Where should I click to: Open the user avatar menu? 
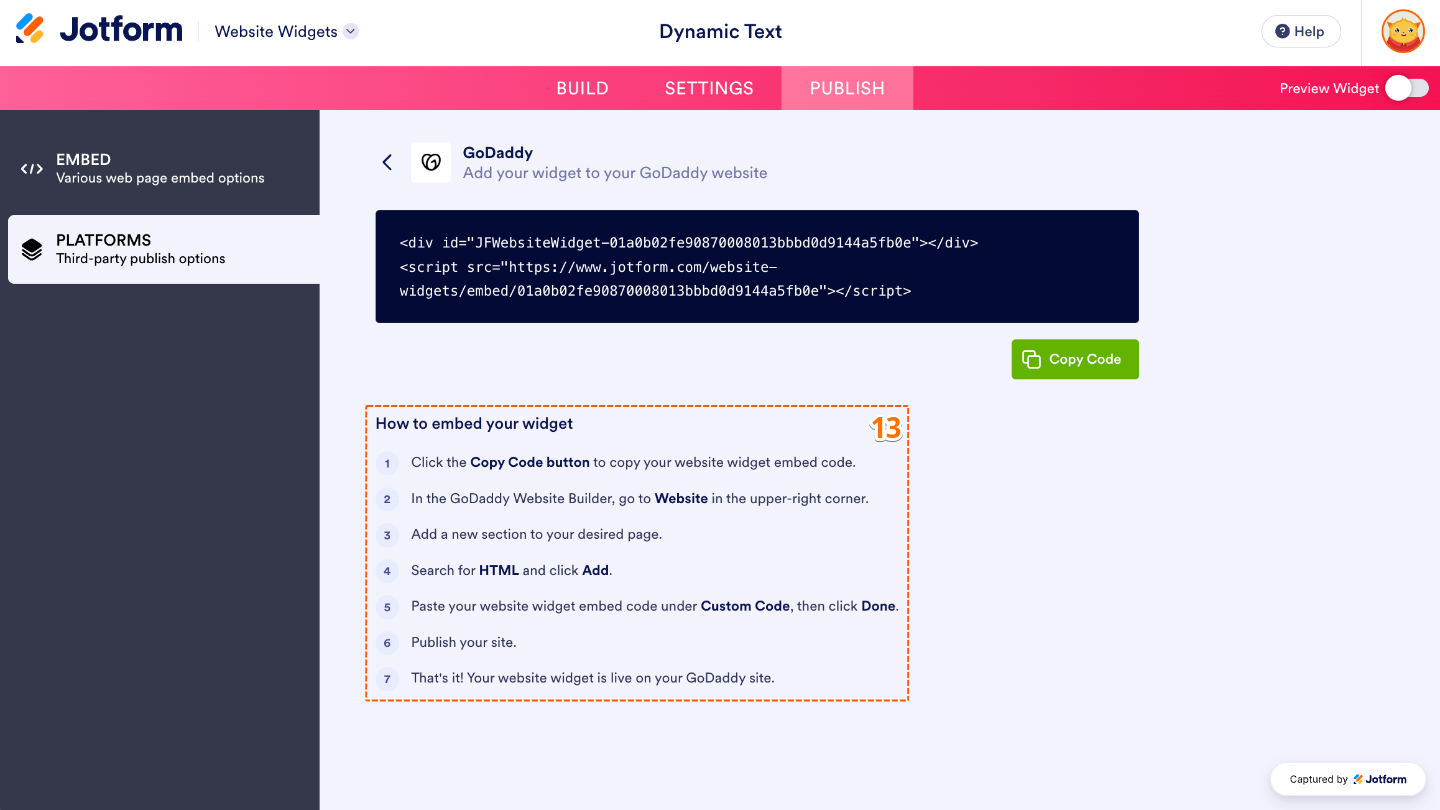click(1403, 32)
